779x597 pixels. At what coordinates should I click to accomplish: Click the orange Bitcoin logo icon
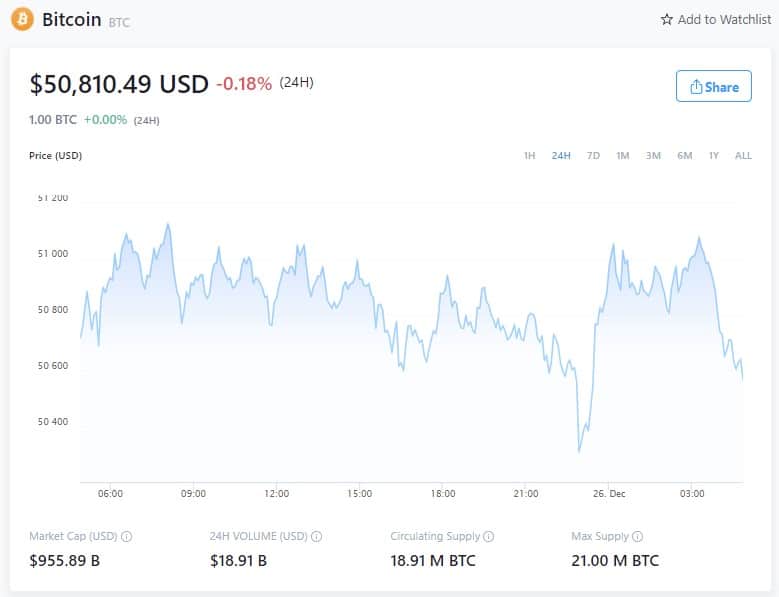coord(22,19)
